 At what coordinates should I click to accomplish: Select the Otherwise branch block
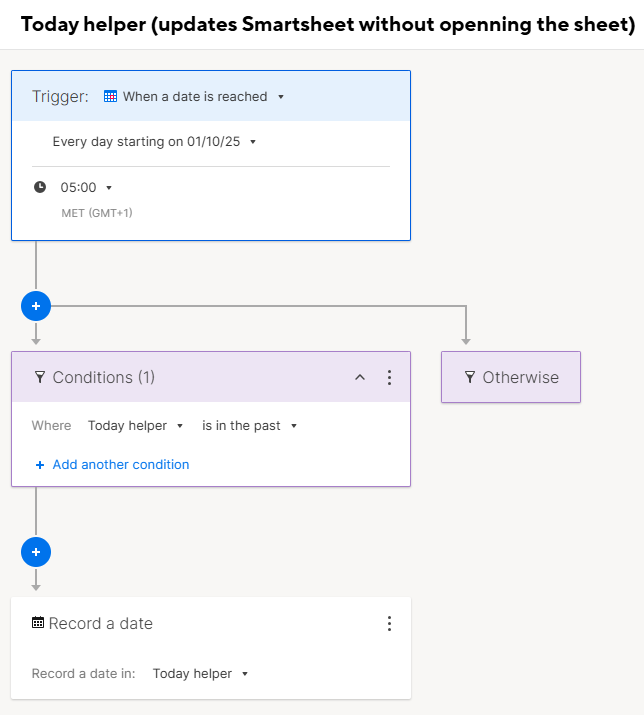511,377
